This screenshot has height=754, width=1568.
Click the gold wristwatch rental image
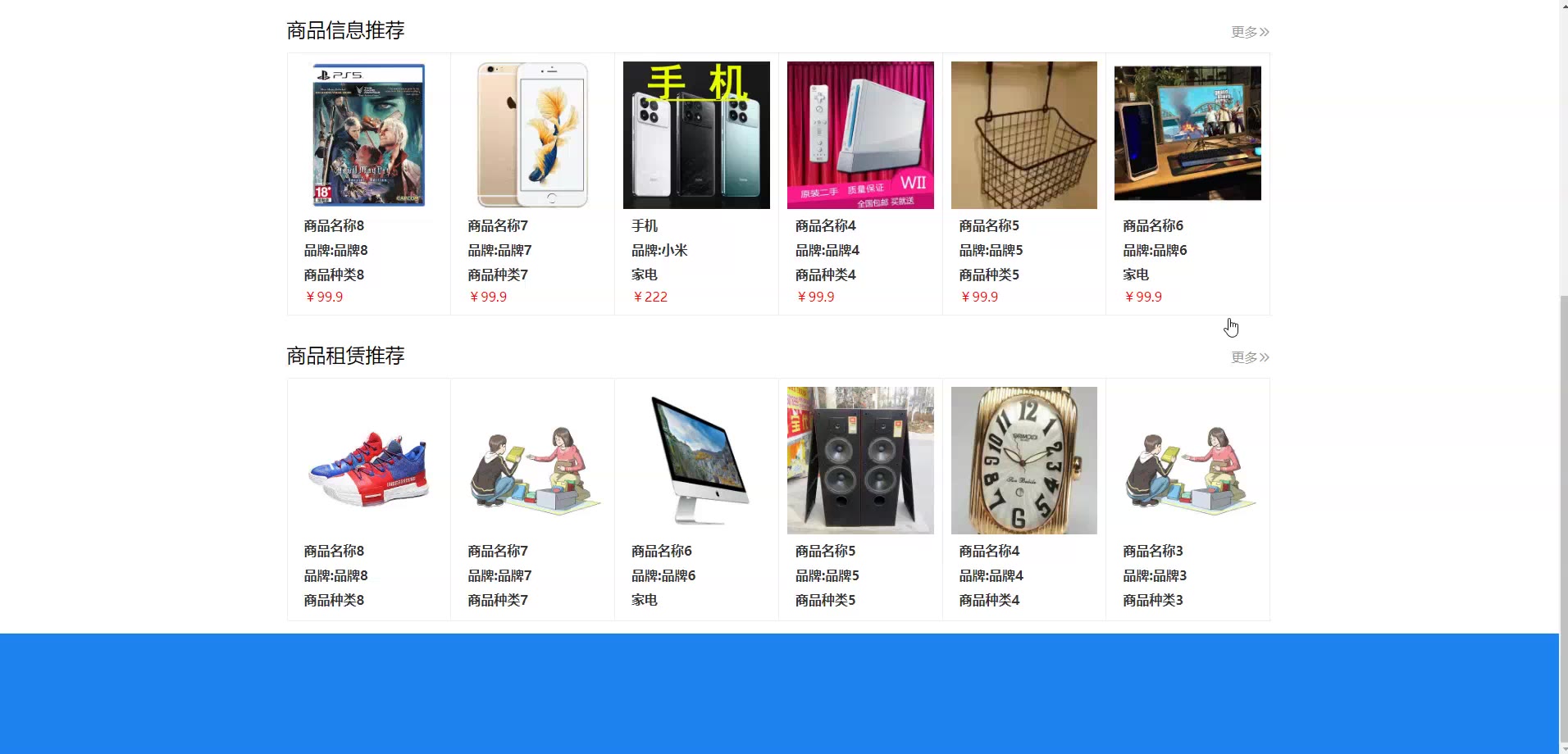(1023, 461)
